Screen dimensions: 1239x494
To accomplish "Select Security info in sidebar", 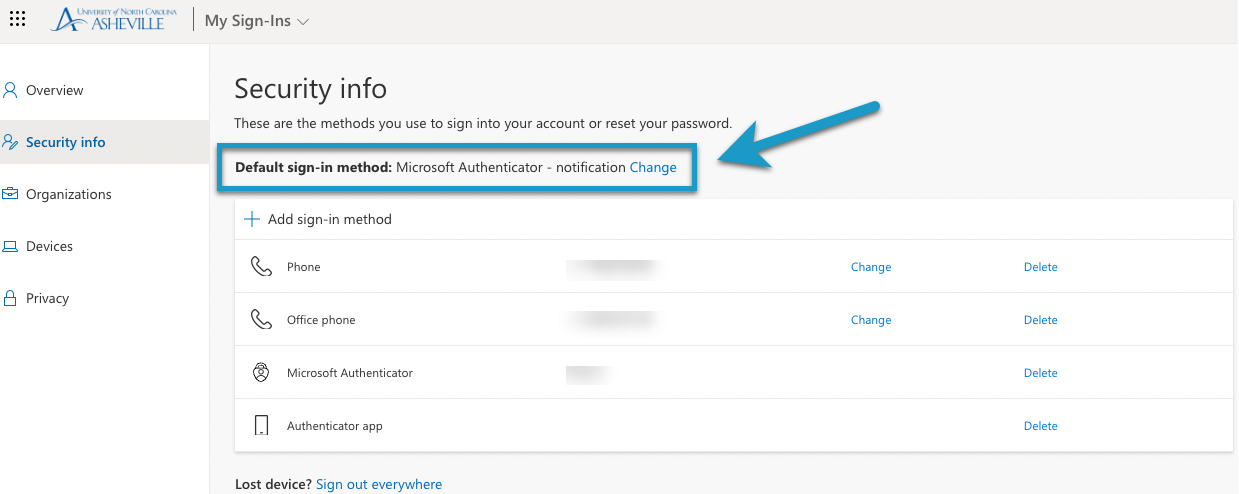I will point(65,142).
